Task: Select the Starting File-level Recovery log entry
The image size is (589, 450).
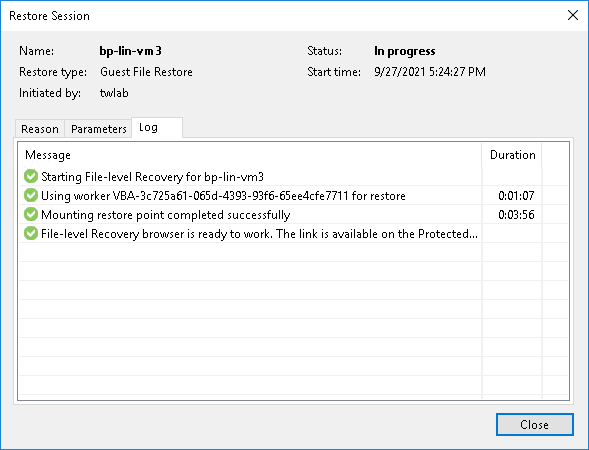Action: click(x=293, y=177)
